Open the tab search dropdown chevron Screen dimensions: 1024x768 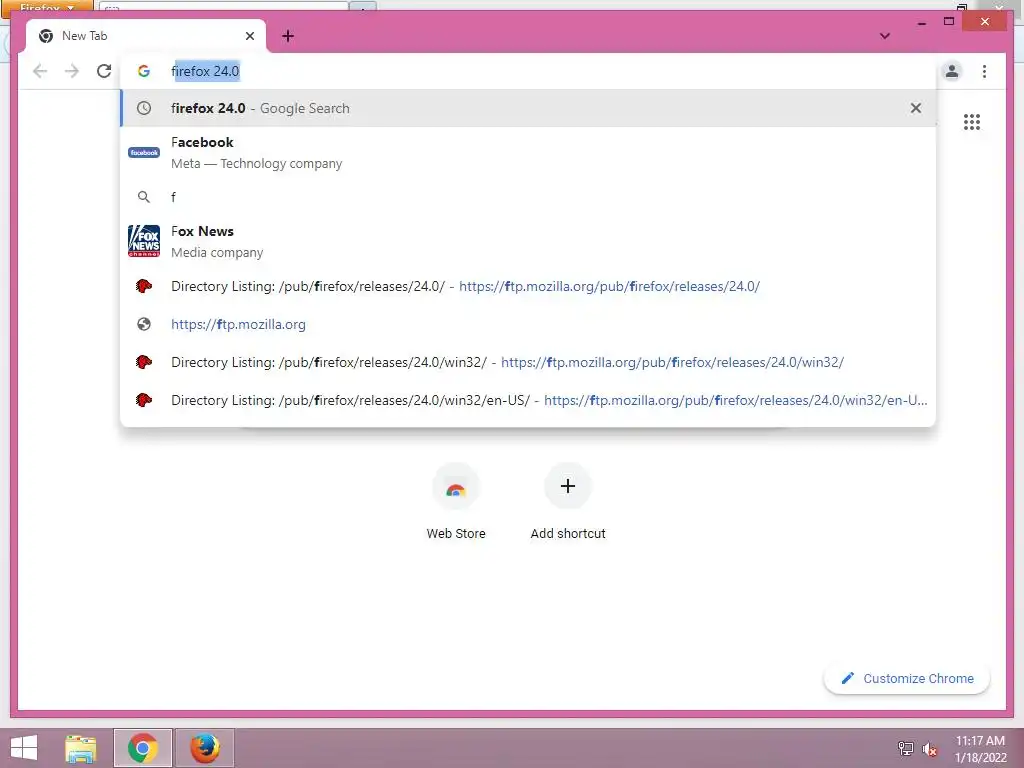point(885,36)
